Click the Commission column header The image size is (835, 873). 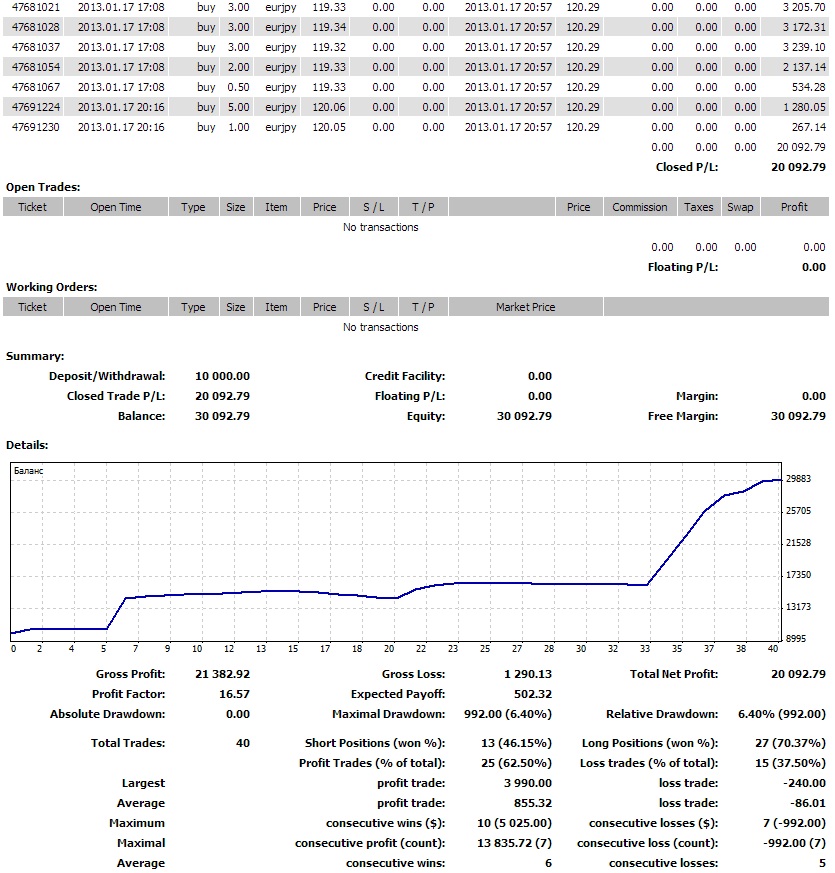(x=640, y=207)
